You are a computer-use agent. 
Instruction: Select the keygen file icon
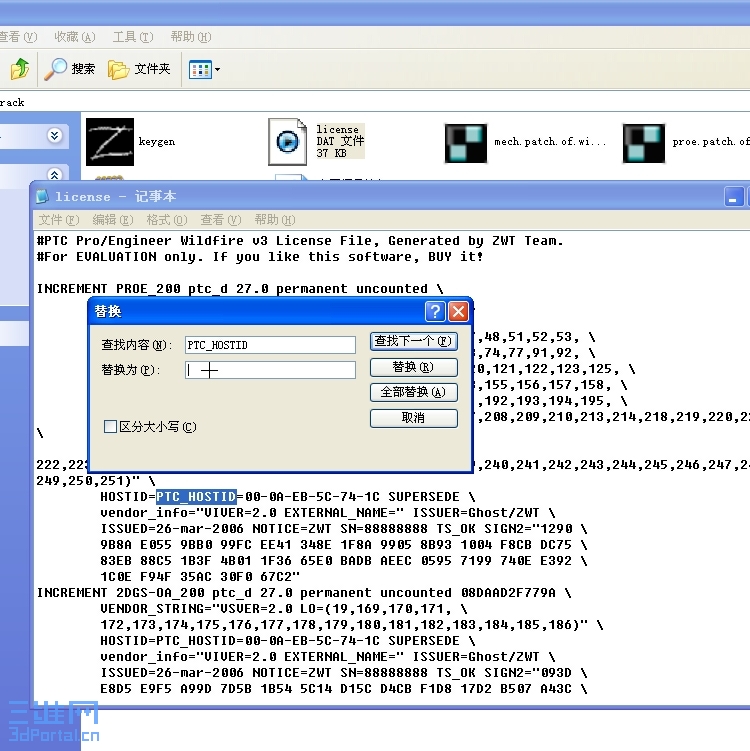(x=110, y=142)
